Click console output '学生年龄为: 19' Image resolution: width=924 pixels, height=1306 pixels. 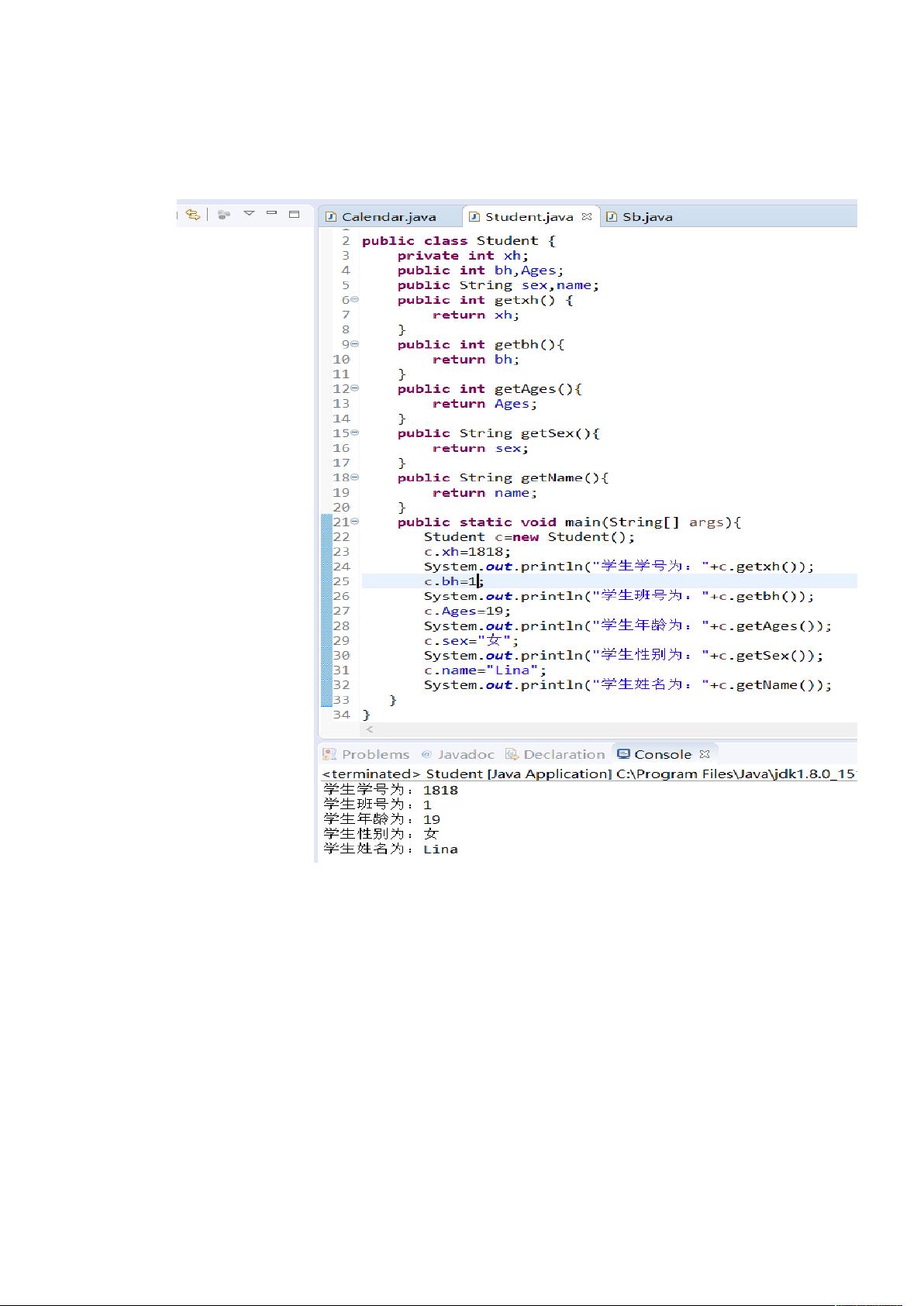[x=381, y=819]
